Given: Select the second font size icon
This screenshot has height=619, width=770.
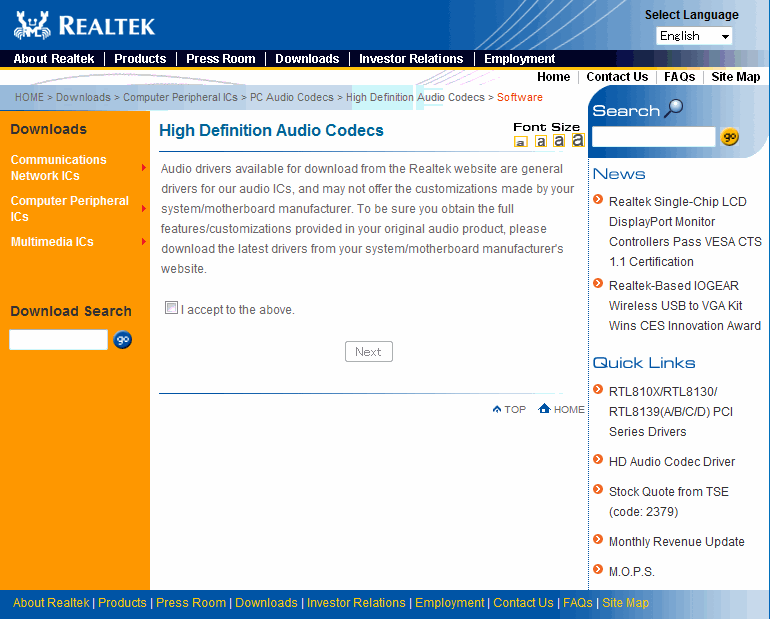Looking at the screenshot, I should (541, 141).
